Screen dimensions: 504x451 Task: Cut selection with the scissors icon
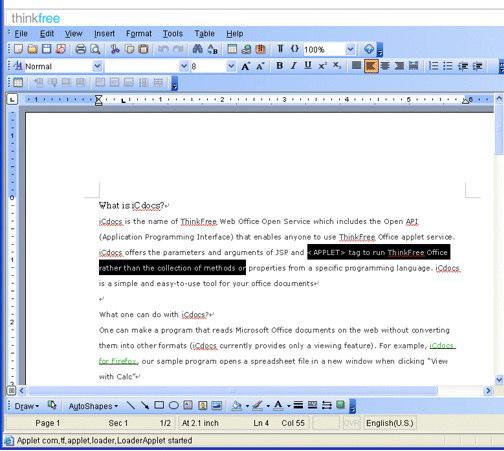click(115, 49)
